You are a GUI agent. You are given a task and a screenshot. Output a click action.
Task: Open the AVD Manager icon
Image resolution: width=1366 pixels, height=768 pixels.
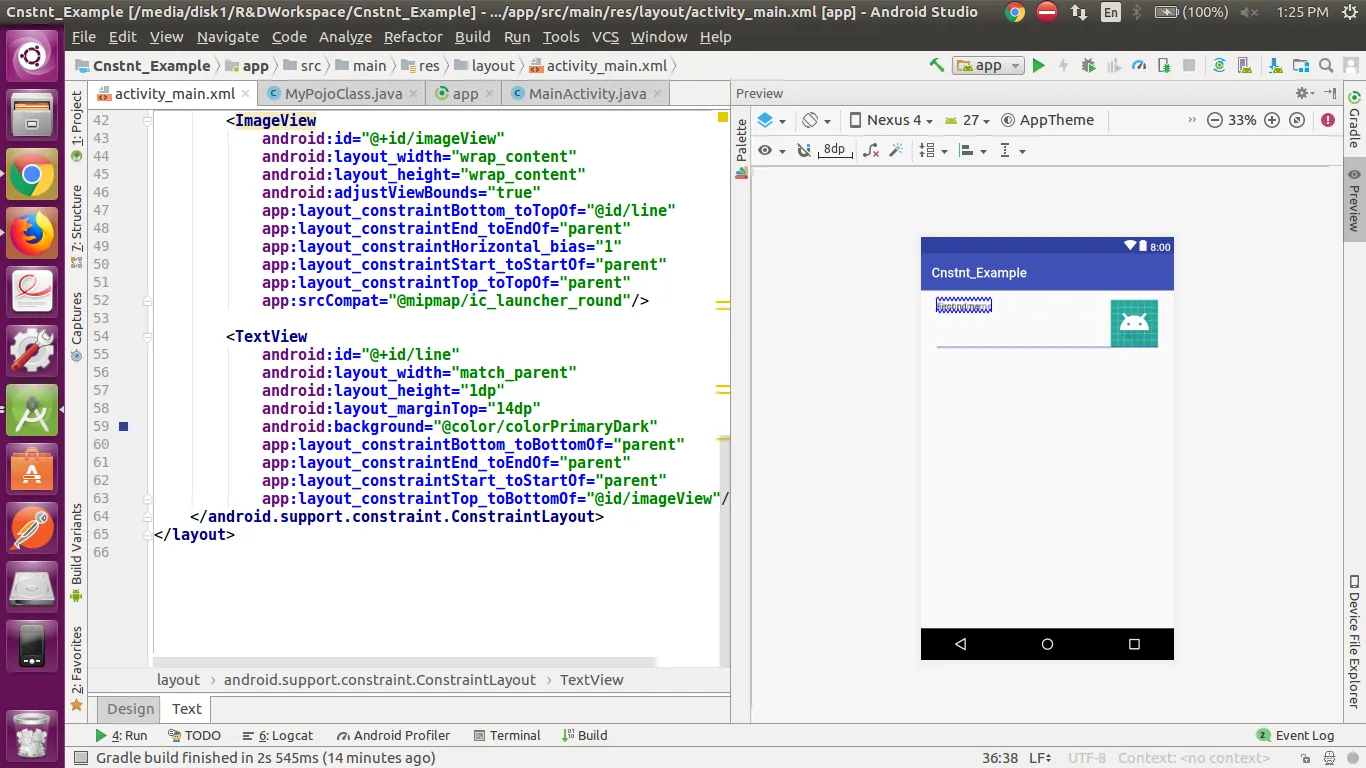pyautogui.click(x=1246, y=66)
